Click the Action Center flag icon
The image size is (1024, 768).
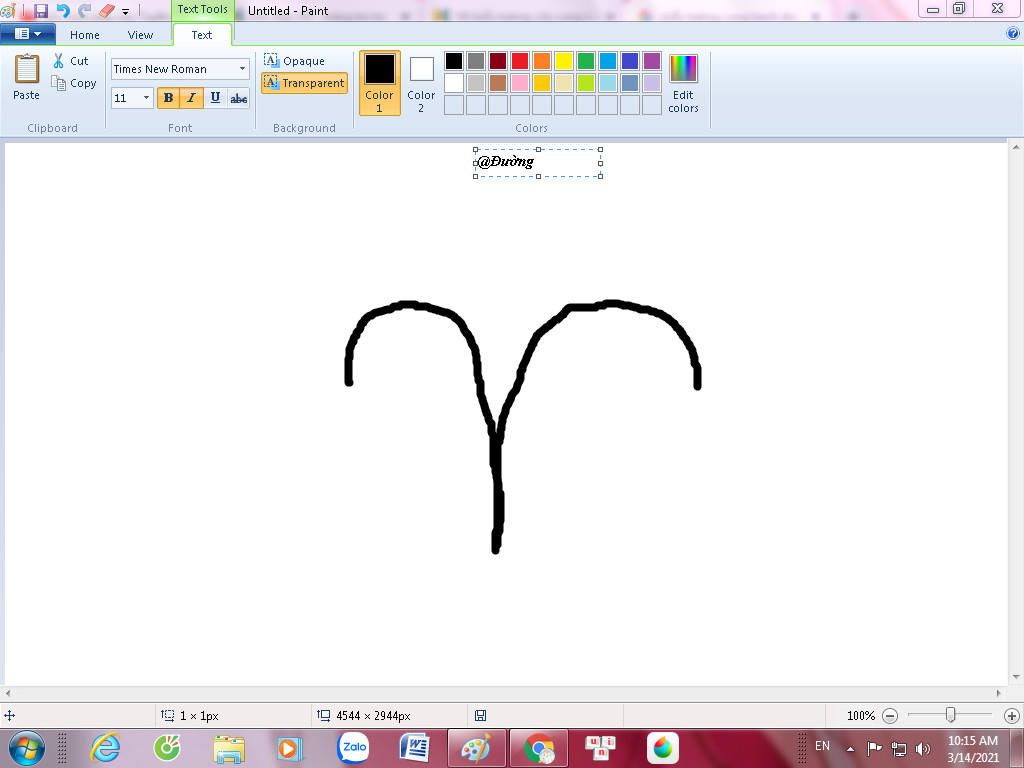[874, 748]
